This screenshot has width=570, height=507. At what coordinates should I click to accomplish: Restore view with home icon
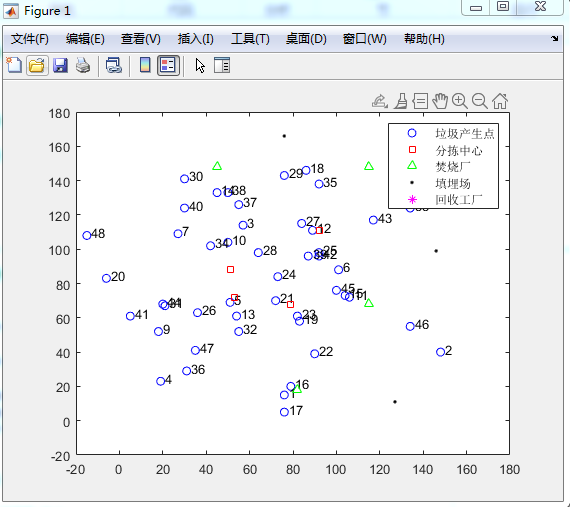click(500, 101)
